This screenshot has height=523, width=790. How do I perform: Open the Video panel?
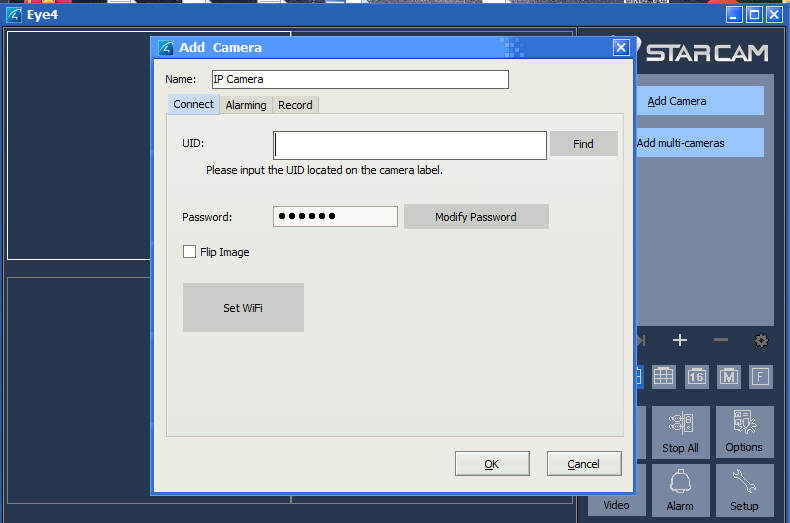coord(617,490)
